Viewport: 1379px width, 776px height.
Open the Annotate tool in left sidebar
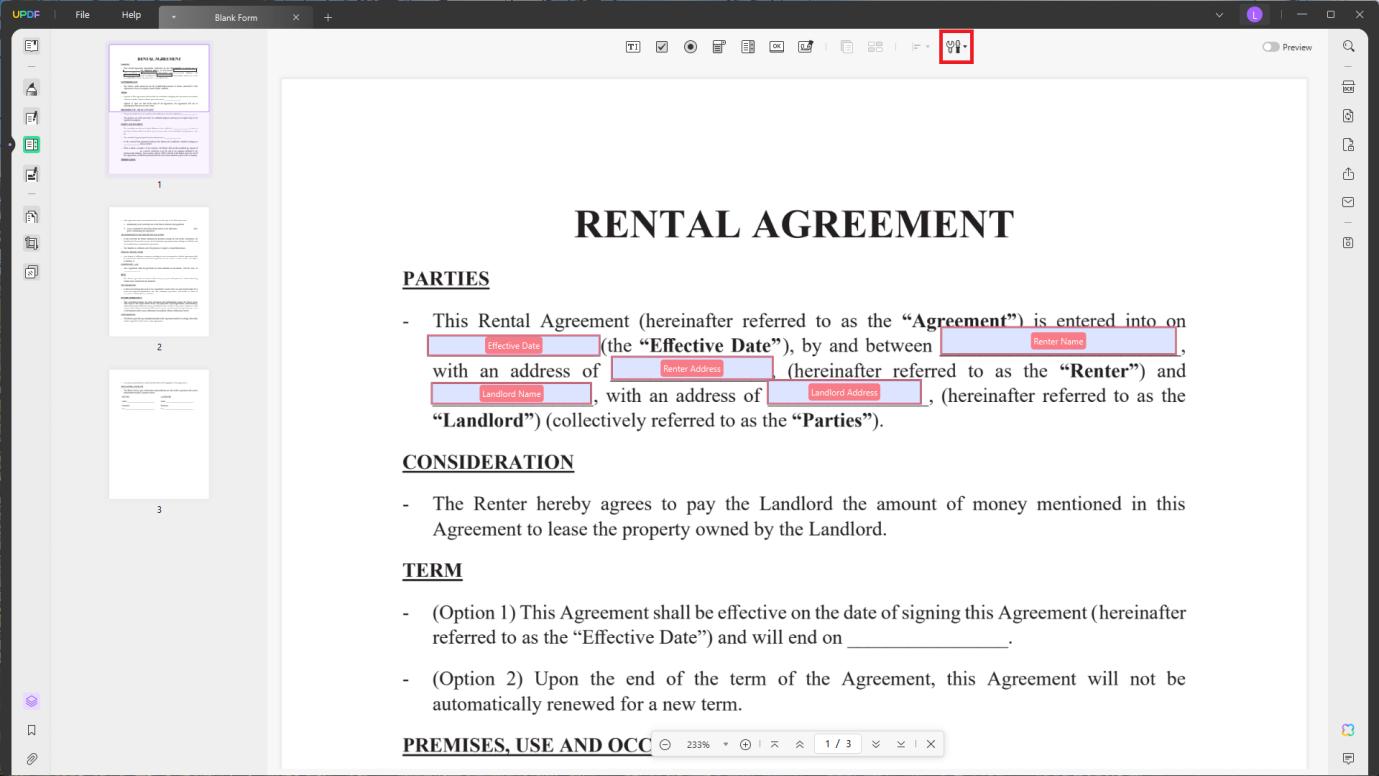coord(30,88)
